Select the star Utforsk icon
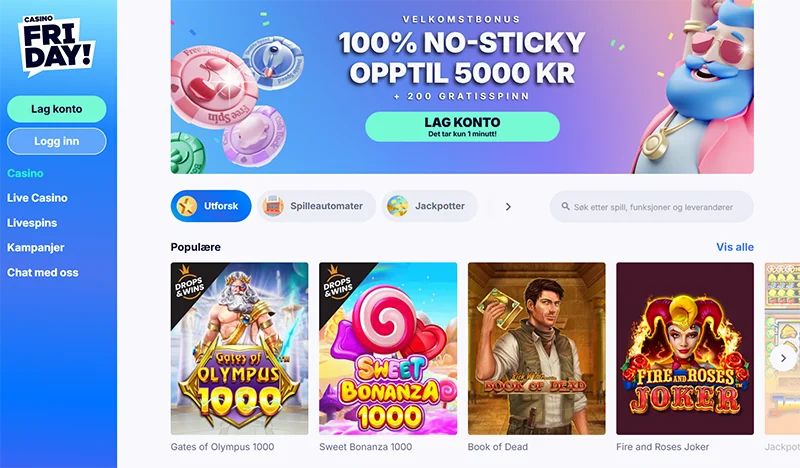This screenshot has width=800, height=468. coord(187,206)
